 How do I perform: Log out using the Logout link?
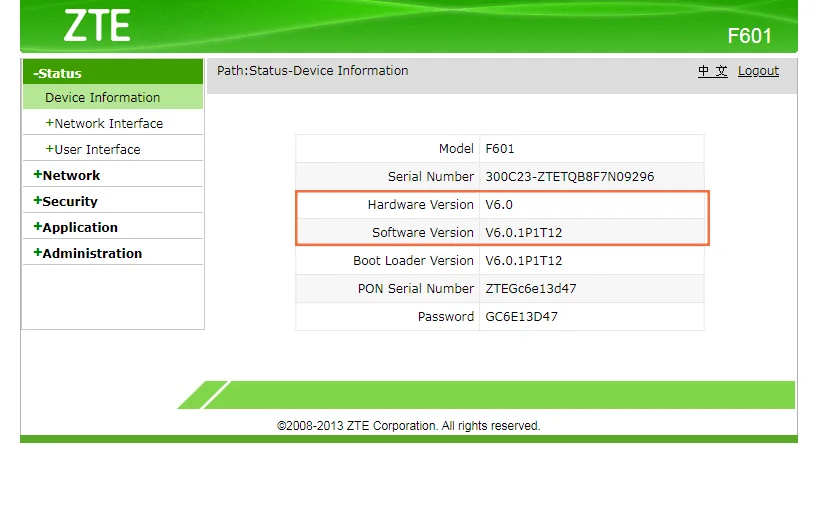(758, 71)
